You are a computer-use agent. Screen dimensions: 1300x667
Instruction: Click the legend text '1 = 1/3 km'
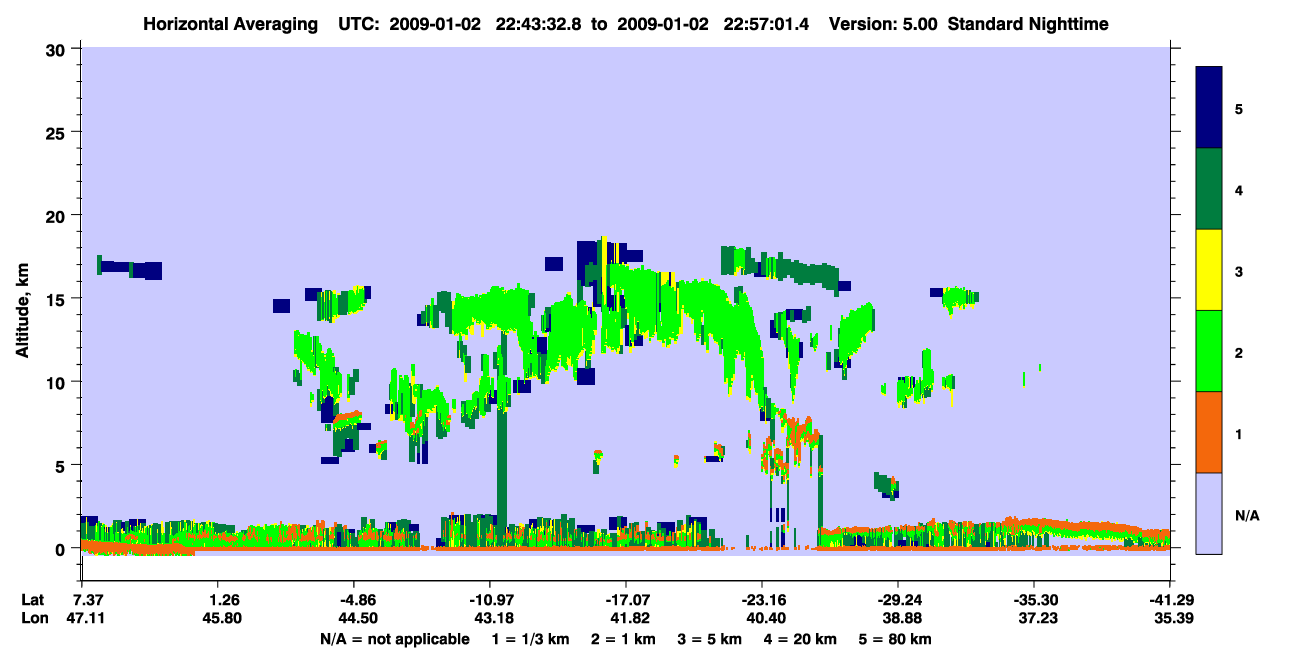coord(529,639)
